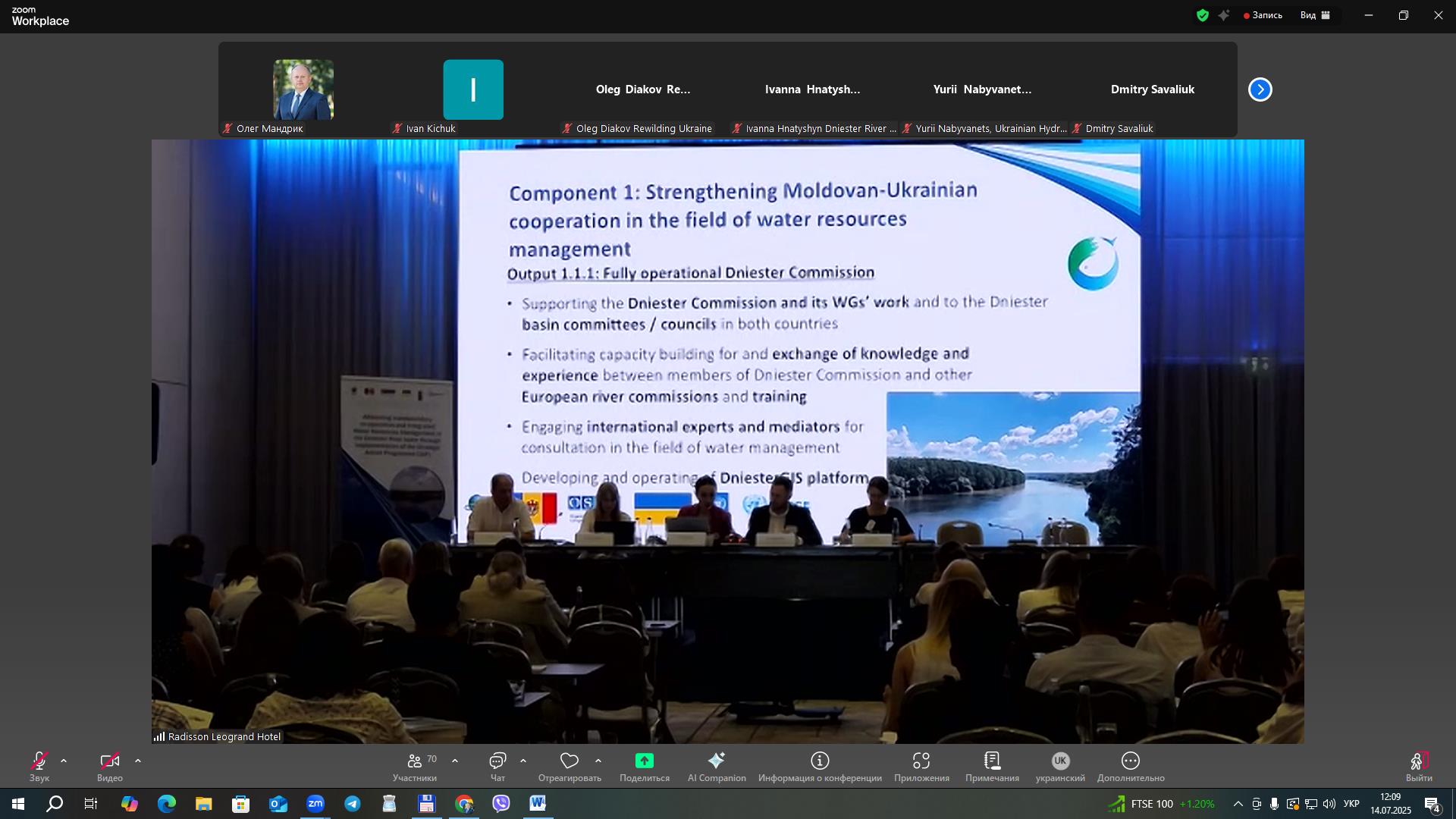Screen dimensions: 1456x819
Task: Expand arrow next to Чат
Action: [523, 761]
